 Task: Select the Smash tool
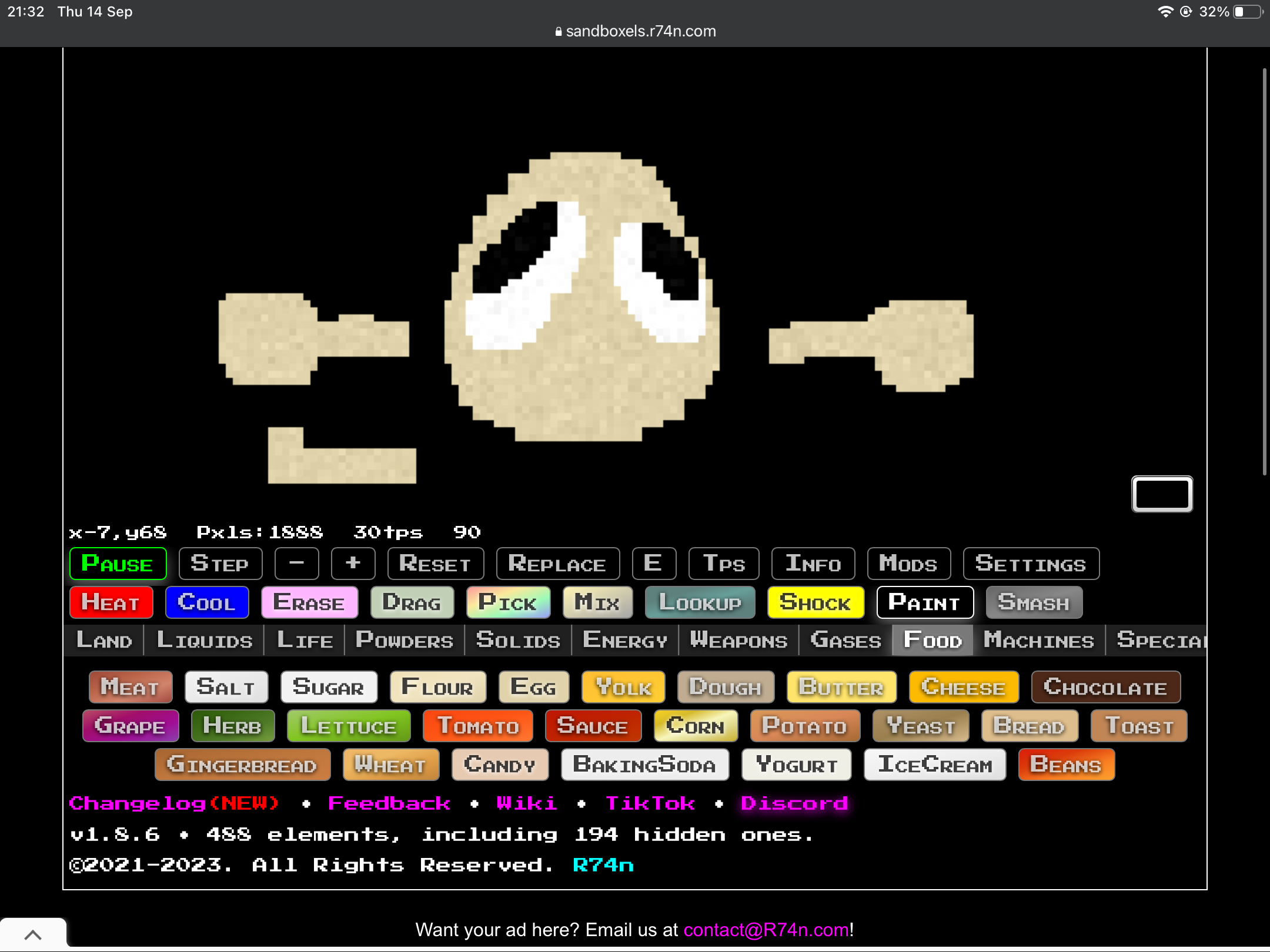coord(1034,602)
